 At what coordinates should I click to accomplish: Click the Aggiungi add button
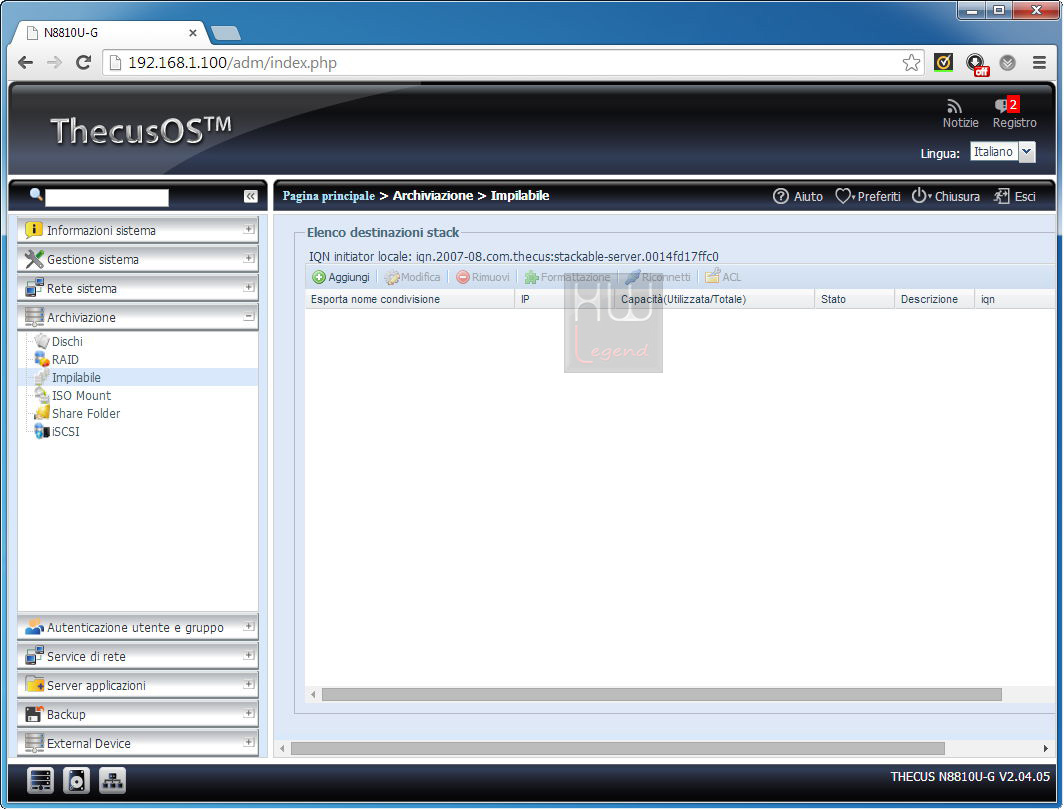click(x=341, y=277)
